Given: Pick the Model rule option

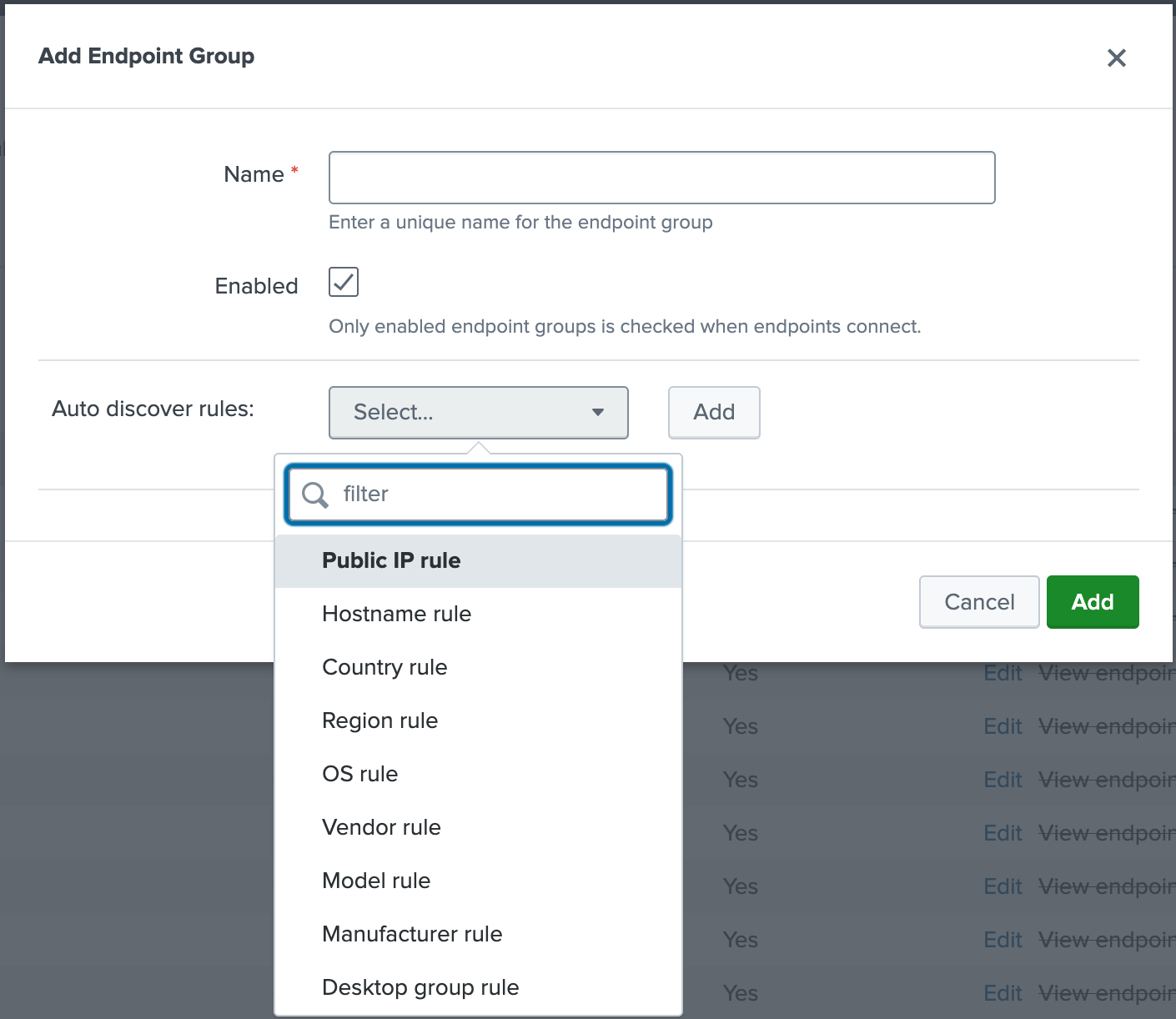Looking at the screenshot, I should [x=376, y=881].
